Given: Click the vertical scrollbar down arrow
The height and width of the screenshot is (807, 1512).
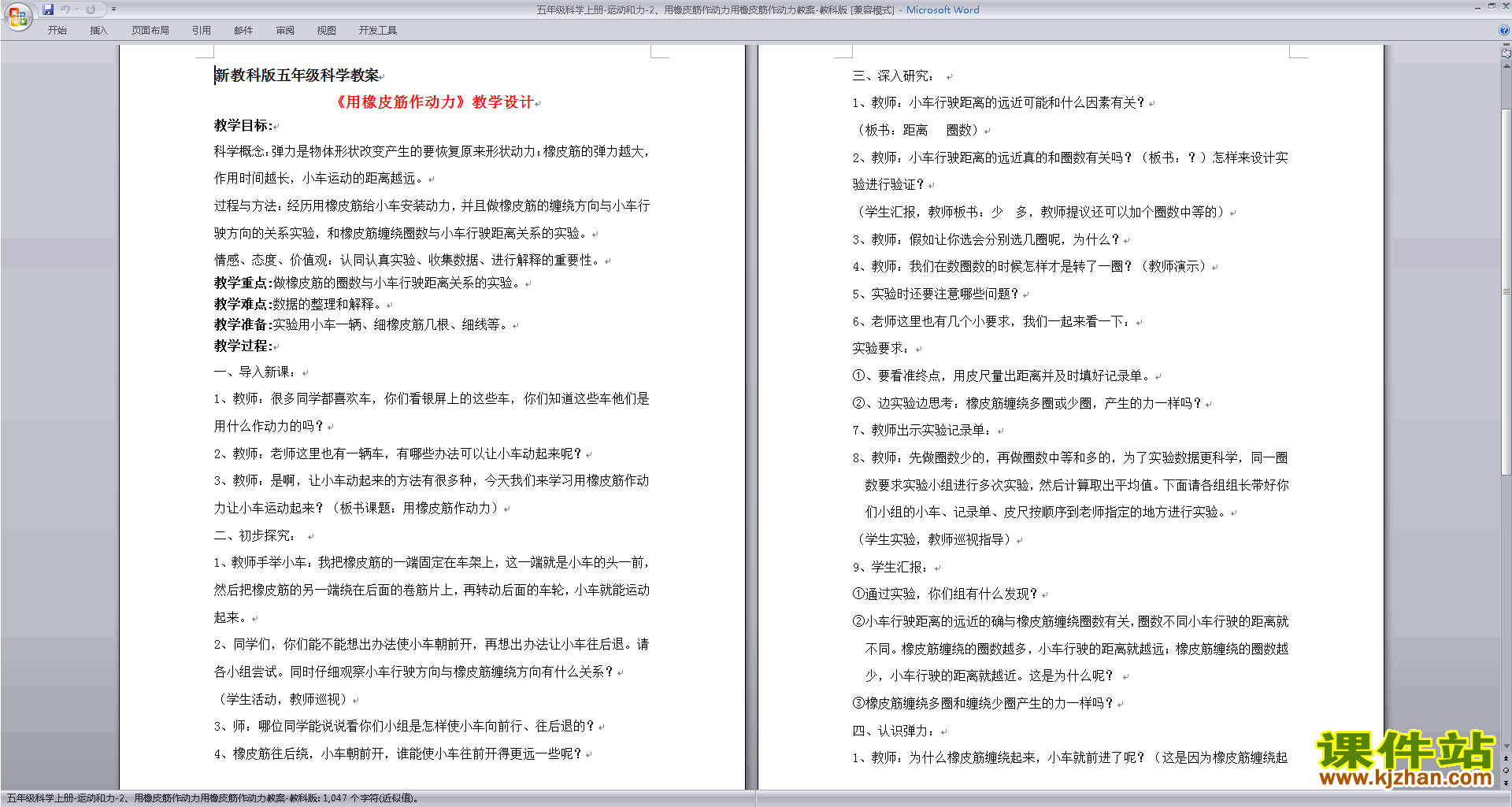Looking at the screenshot, I should [1506, 746].
